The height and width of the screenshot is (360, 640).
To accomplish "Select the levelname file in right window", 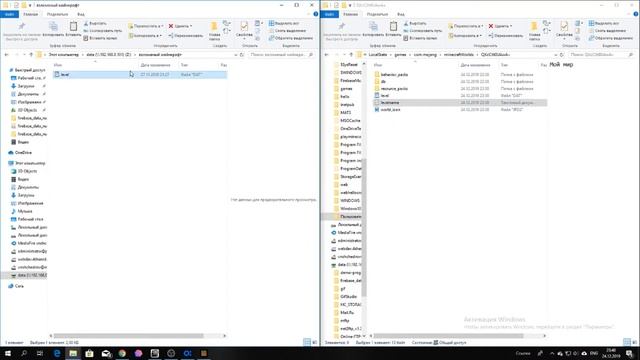I will pyautogui.click(x=460, y=103).
